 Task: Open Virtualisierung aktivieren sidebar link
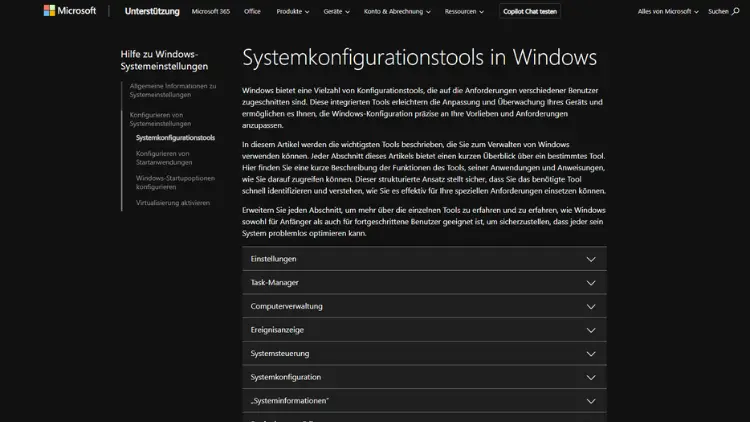coord(173,203)
